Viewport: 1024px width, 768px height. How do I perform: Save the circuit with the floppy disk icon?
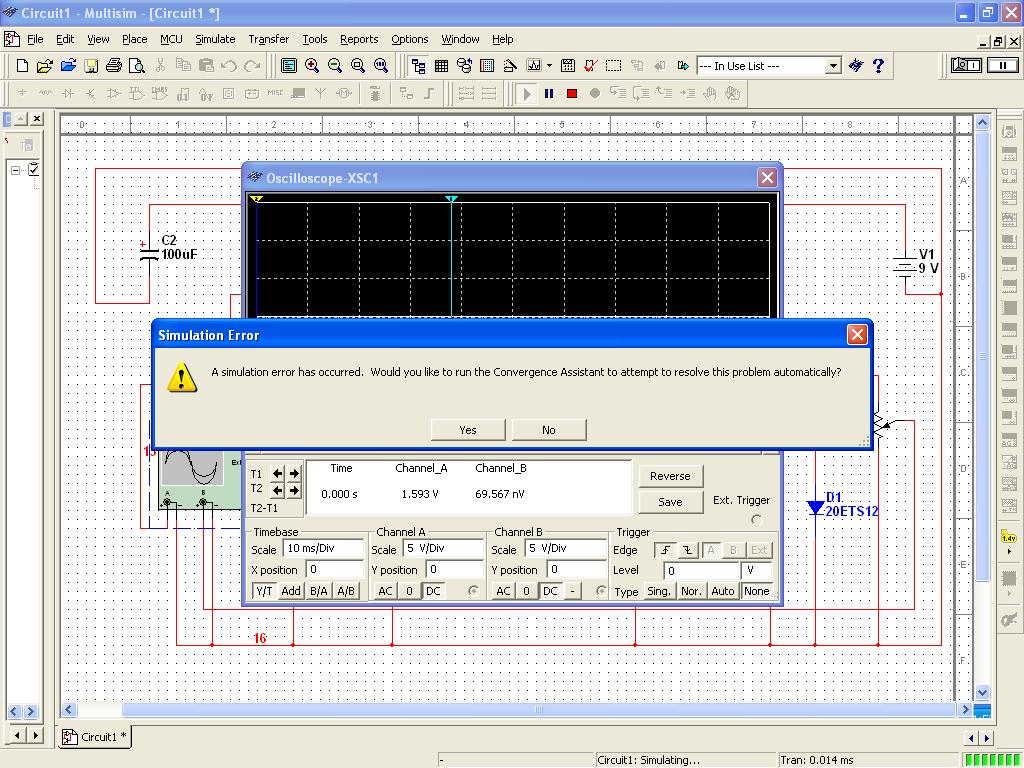tap(91, 65)
